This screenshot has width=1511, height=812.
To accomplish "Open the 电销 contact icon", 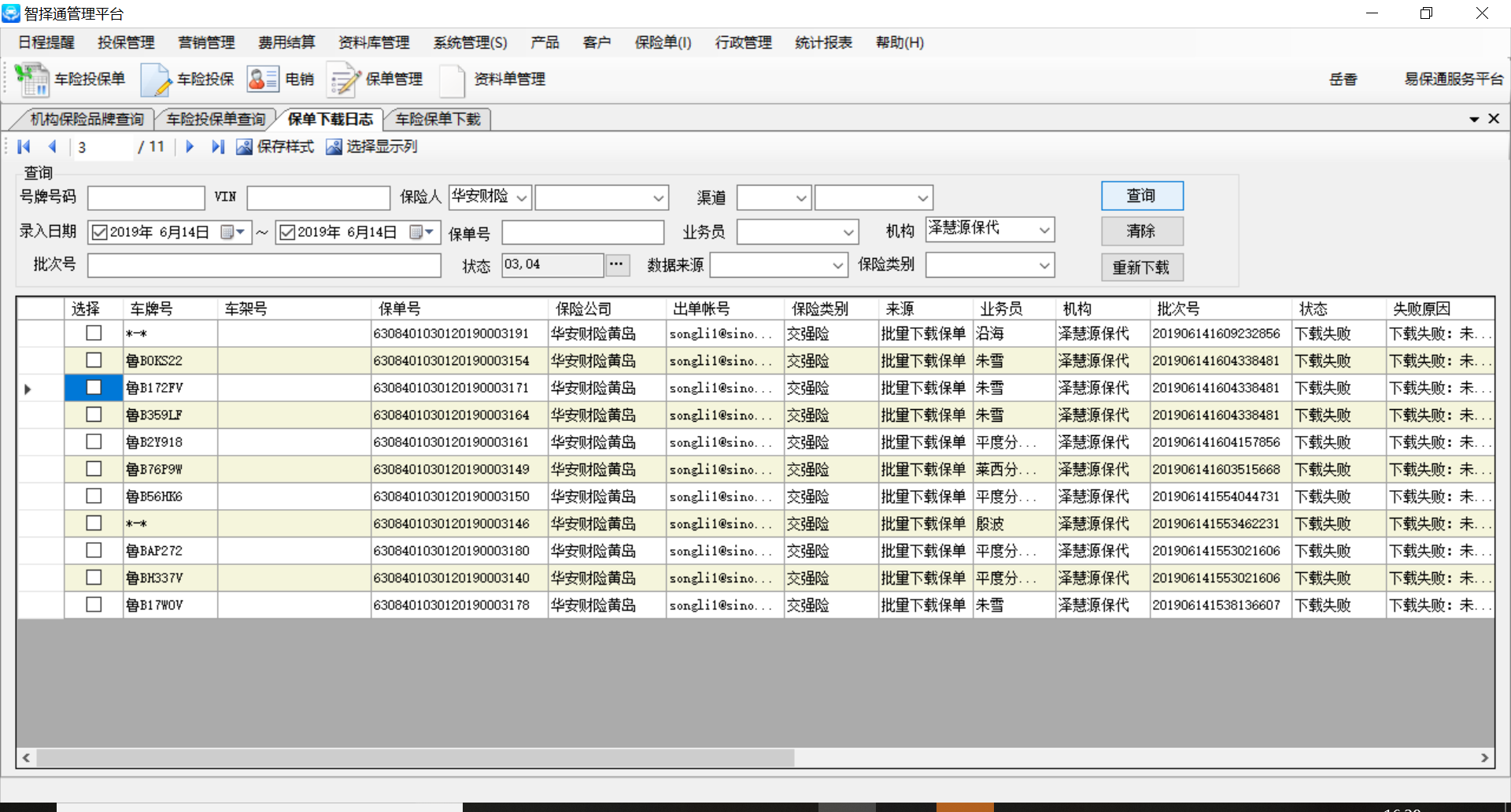I will click(x=262, y=79).
